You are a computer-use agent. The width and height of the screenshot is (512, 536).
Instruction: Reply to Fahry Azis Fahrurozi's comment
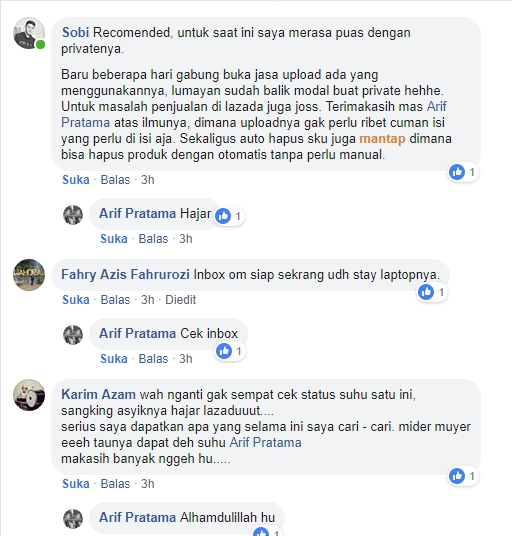pos(115,300)
